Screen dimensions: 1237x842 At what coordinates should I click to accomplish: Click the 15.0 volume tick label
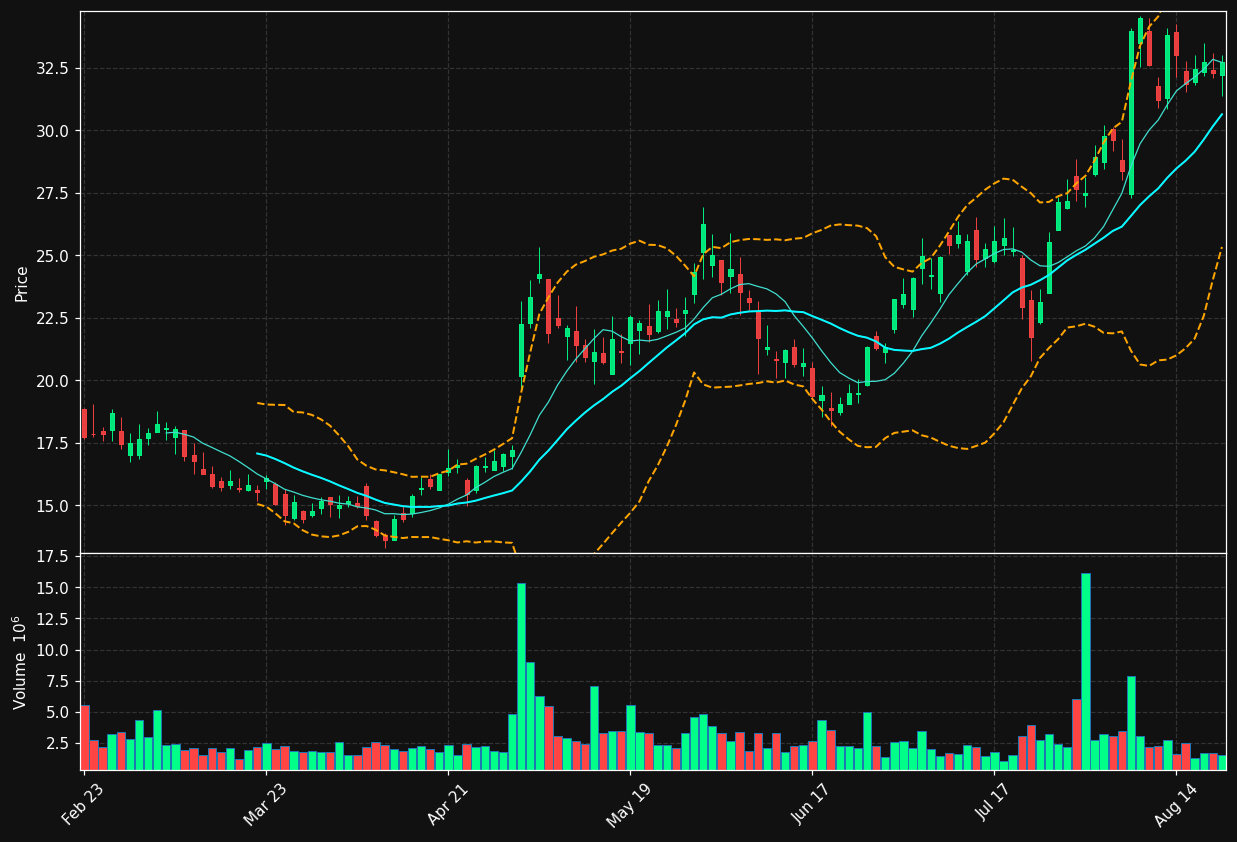pos(53,588)
